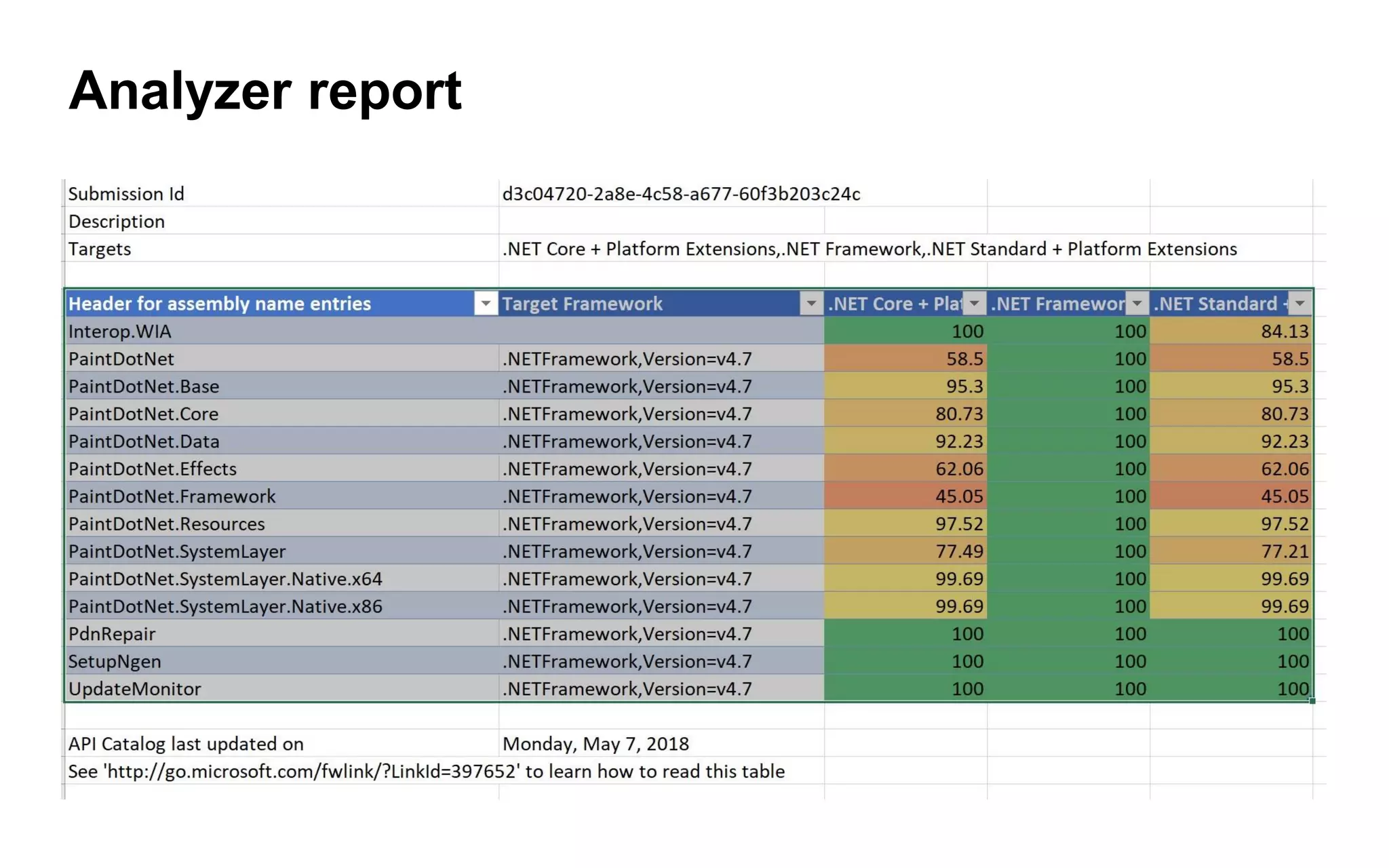
Task: Select the .NET Core 99.69 value for Native.x64
Action: pos(905,578)
